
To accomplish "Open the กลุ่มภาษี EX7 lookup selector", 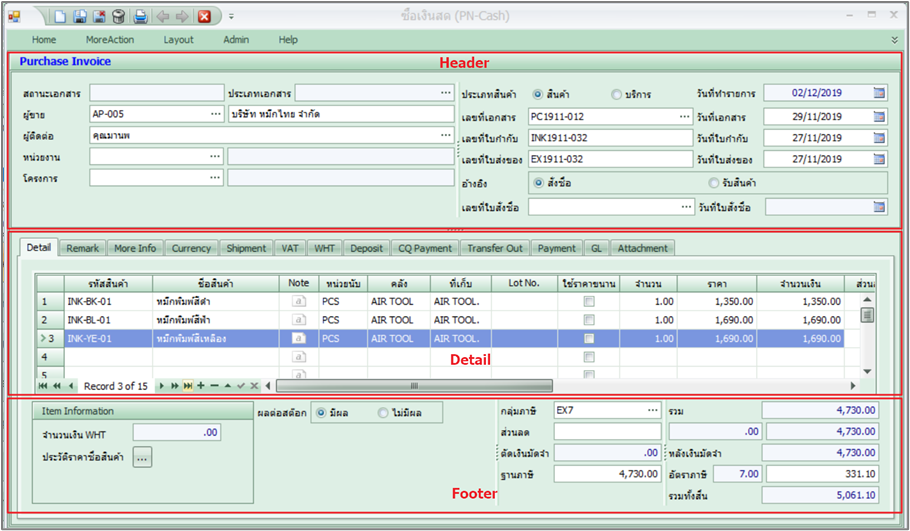I will tap(652, 410).
